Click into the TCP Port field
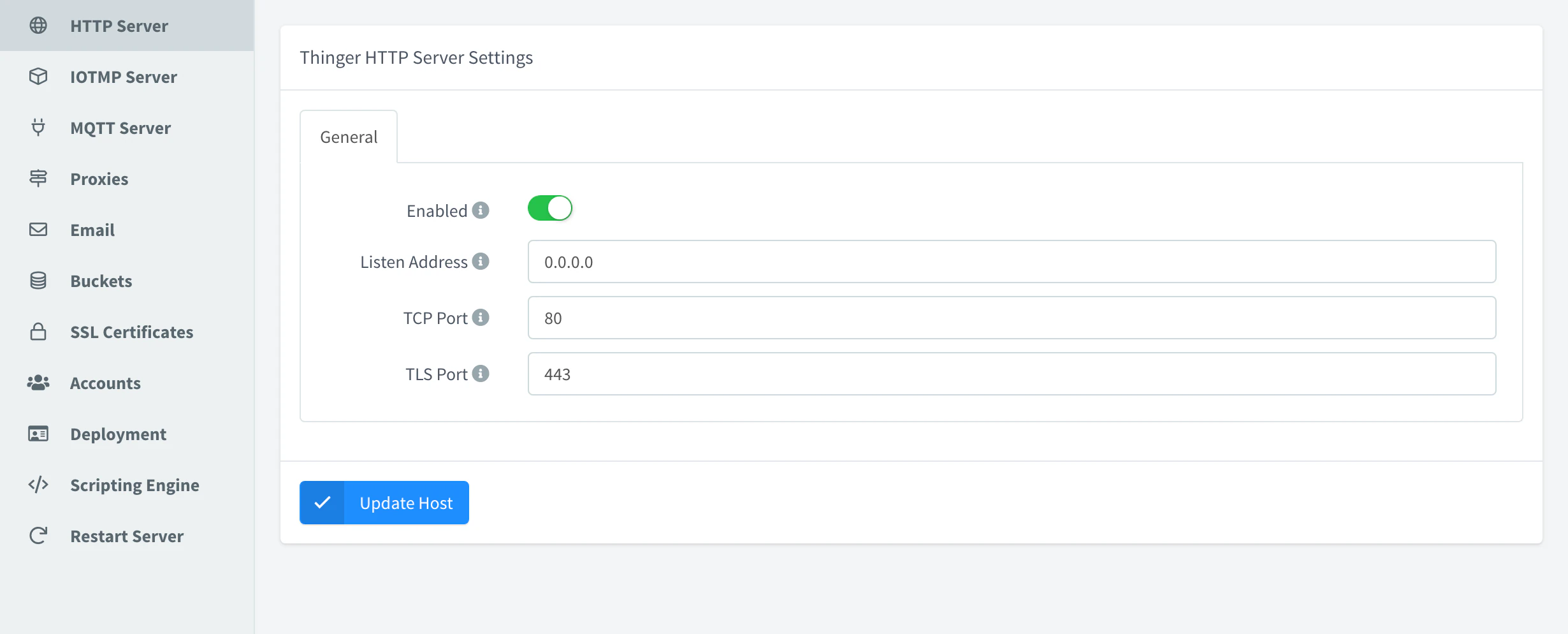 point(1012,318)
